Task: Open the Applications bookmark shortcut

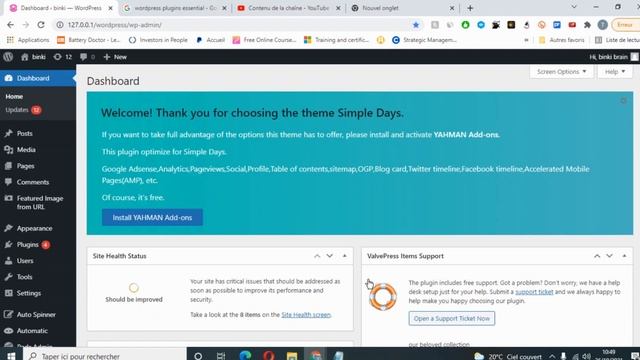Action: 28,40
